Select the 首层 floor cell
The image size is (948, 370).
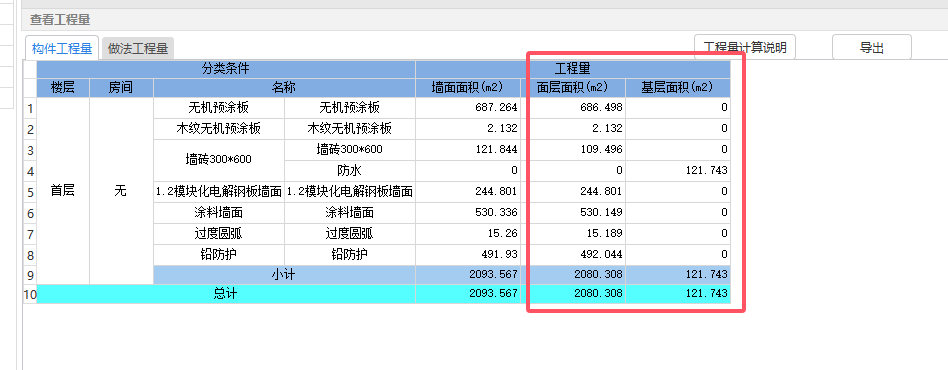click(63, 191)
